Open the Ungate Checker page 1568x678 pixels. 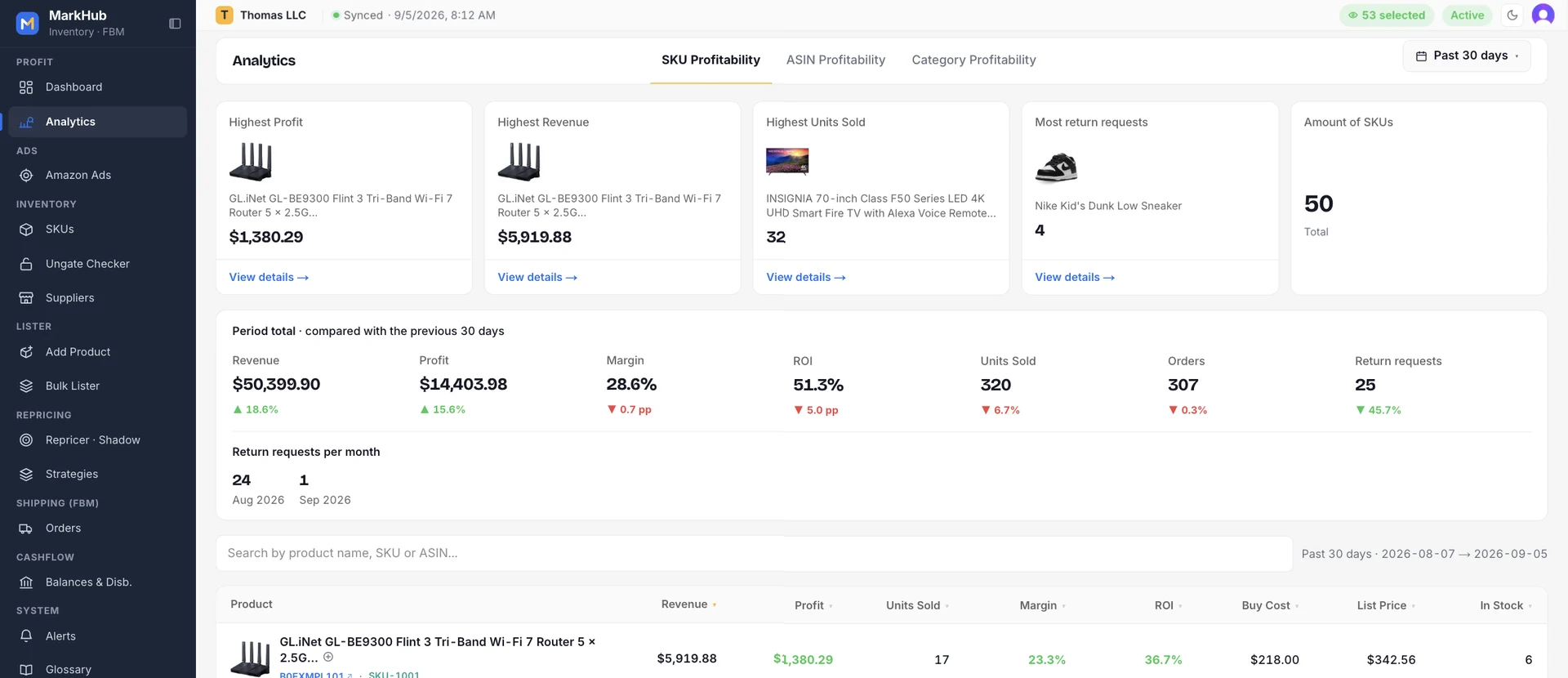[97, 264]
